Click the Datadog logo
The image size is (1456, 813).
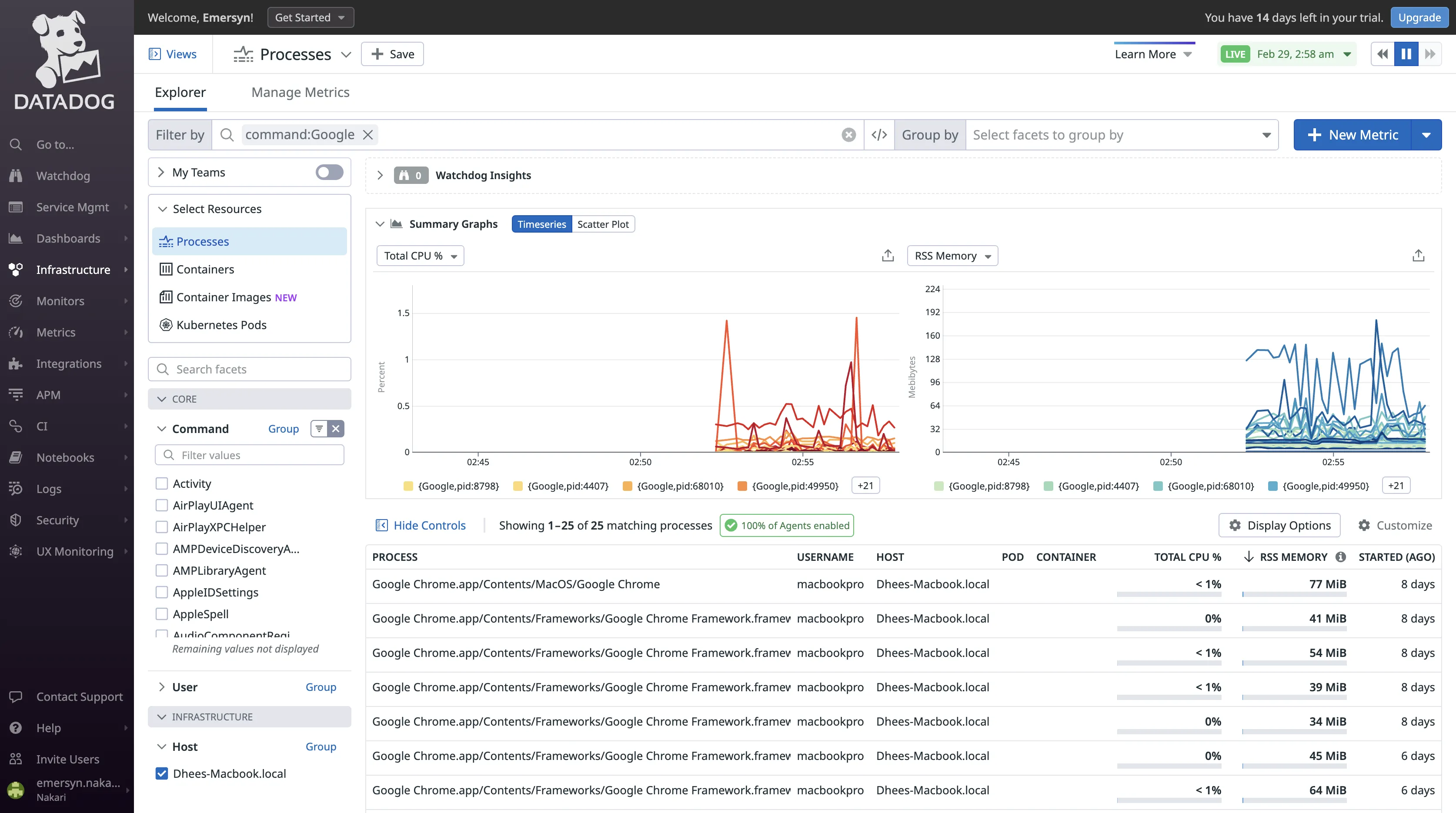point(64,60)
